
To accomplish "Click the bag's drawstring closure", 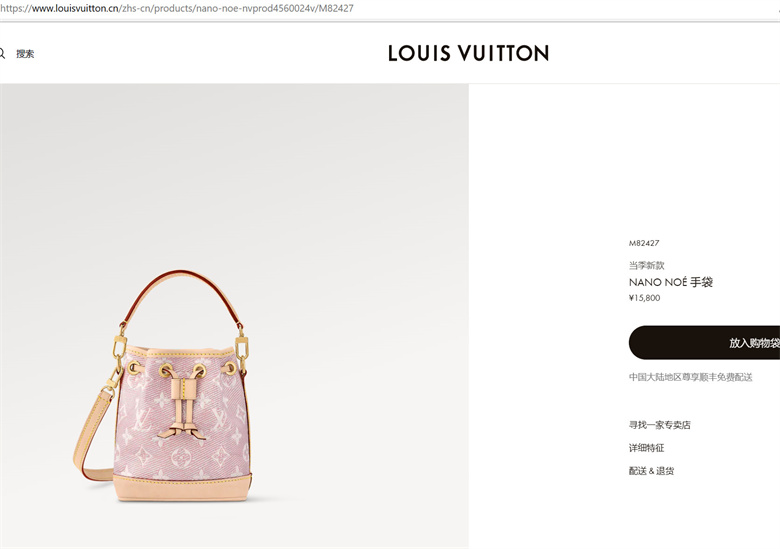I will (183, 403).
